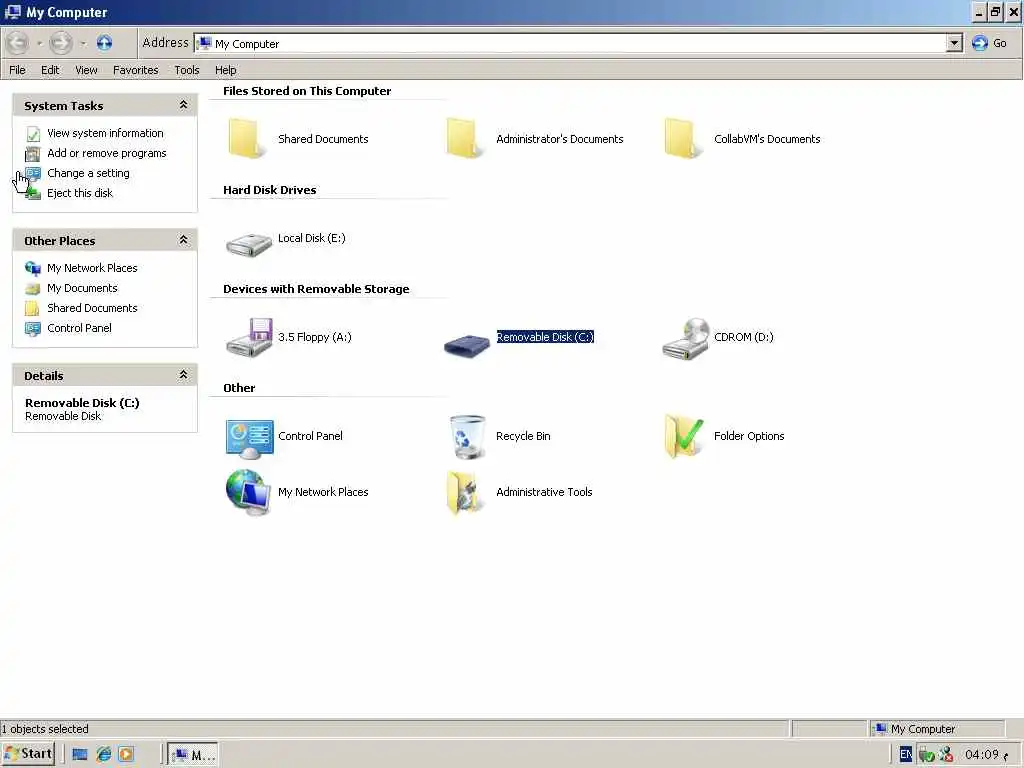Collapse the Other Places panel
The width and height of the screenshot is (1024, 768).
(184, 240)
